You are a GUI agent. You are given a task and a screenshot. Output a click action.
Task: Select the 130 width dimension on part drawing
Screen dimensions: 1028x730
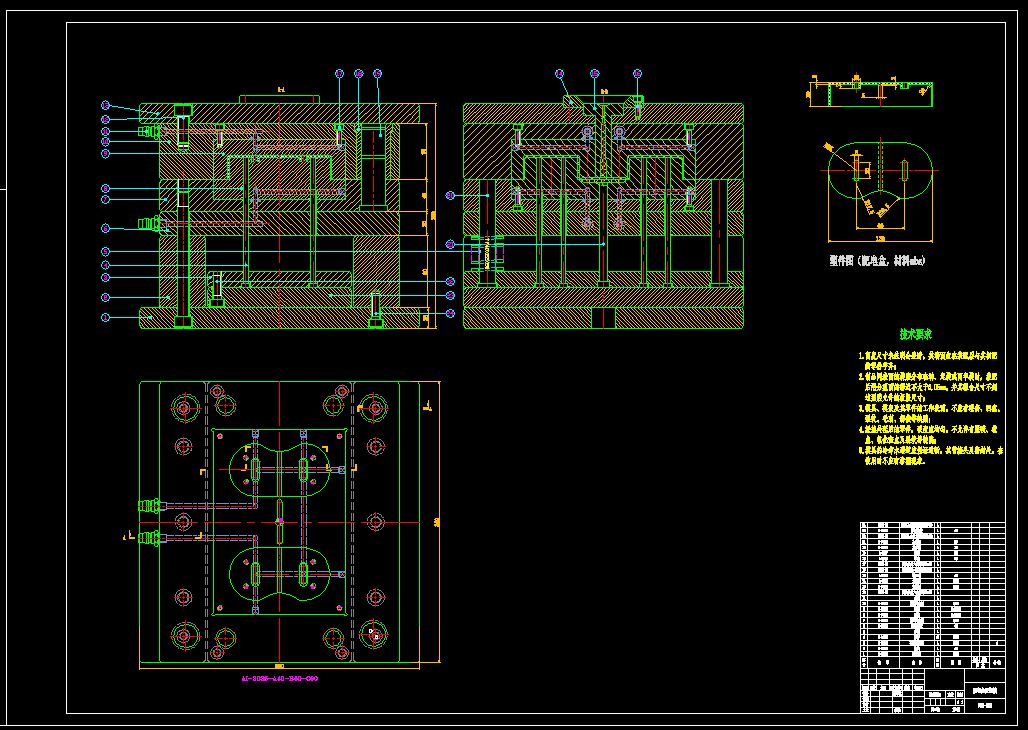click(x=880, y=239)
